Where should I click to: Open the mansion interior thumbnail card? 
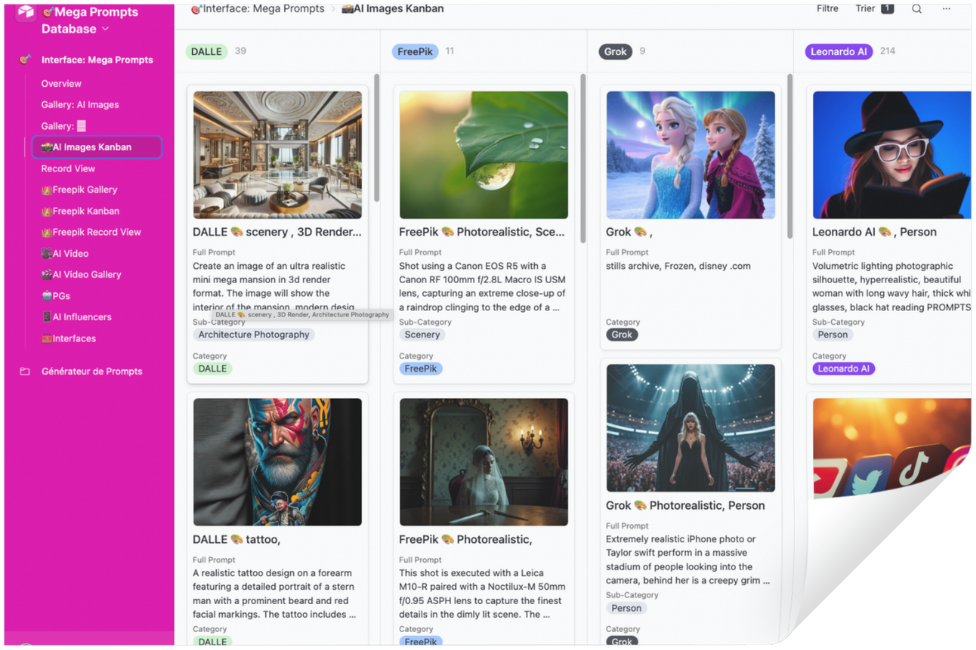277,155
